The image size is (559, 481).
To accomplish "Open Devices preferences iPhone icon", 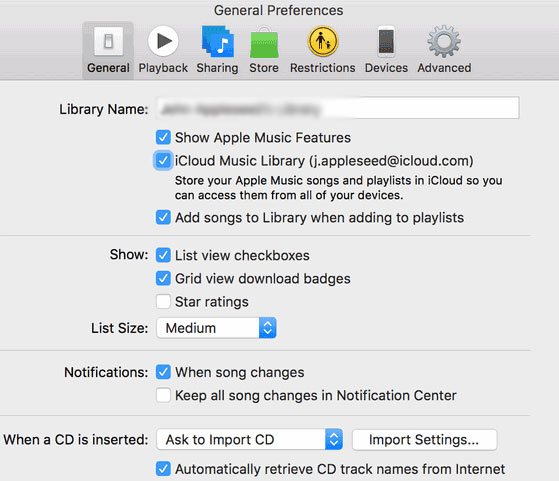I will click(x=386, y=41).
